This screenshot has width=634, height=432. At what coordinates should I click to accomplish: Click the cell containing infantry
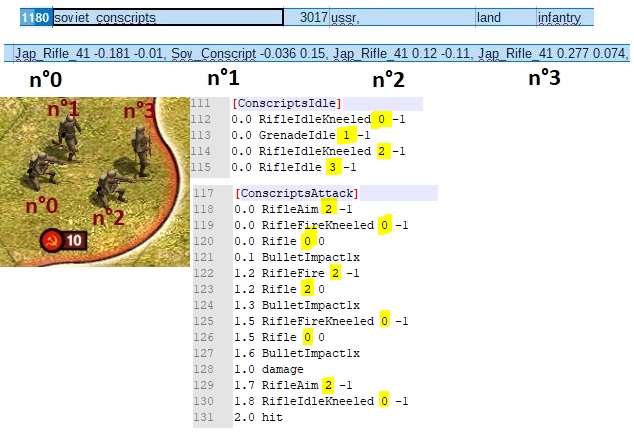click(x=565, y=17)
